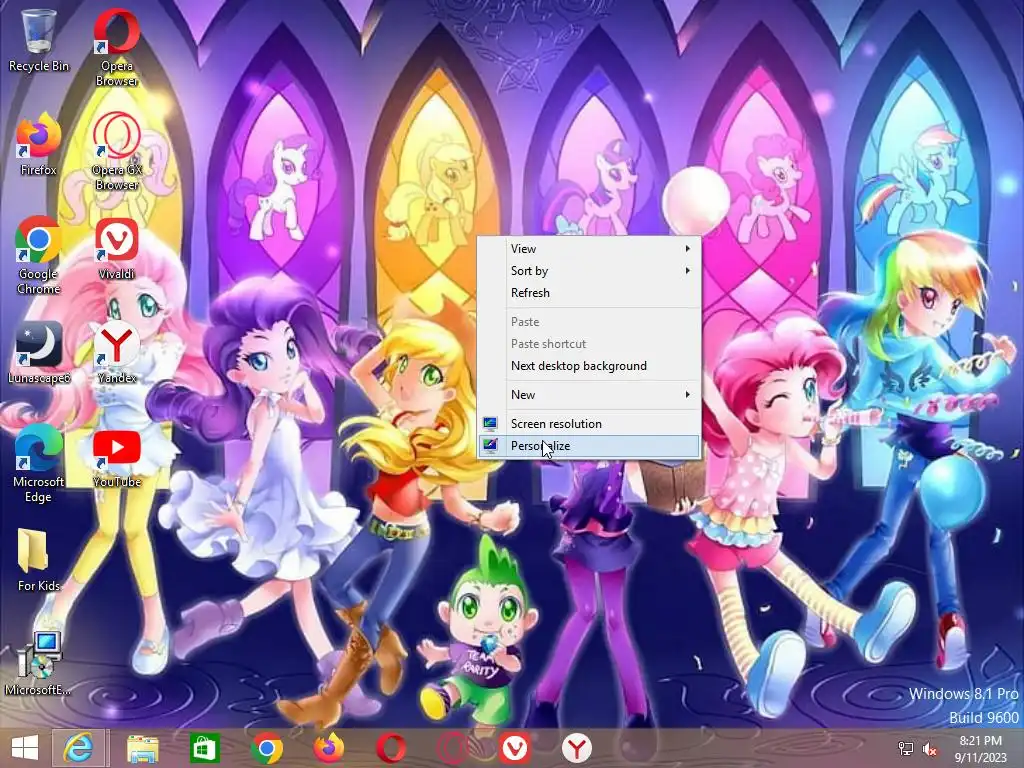1024x768 pixels.
Task: Launch Chrome from the taskbar
Action: pos(266,748)
